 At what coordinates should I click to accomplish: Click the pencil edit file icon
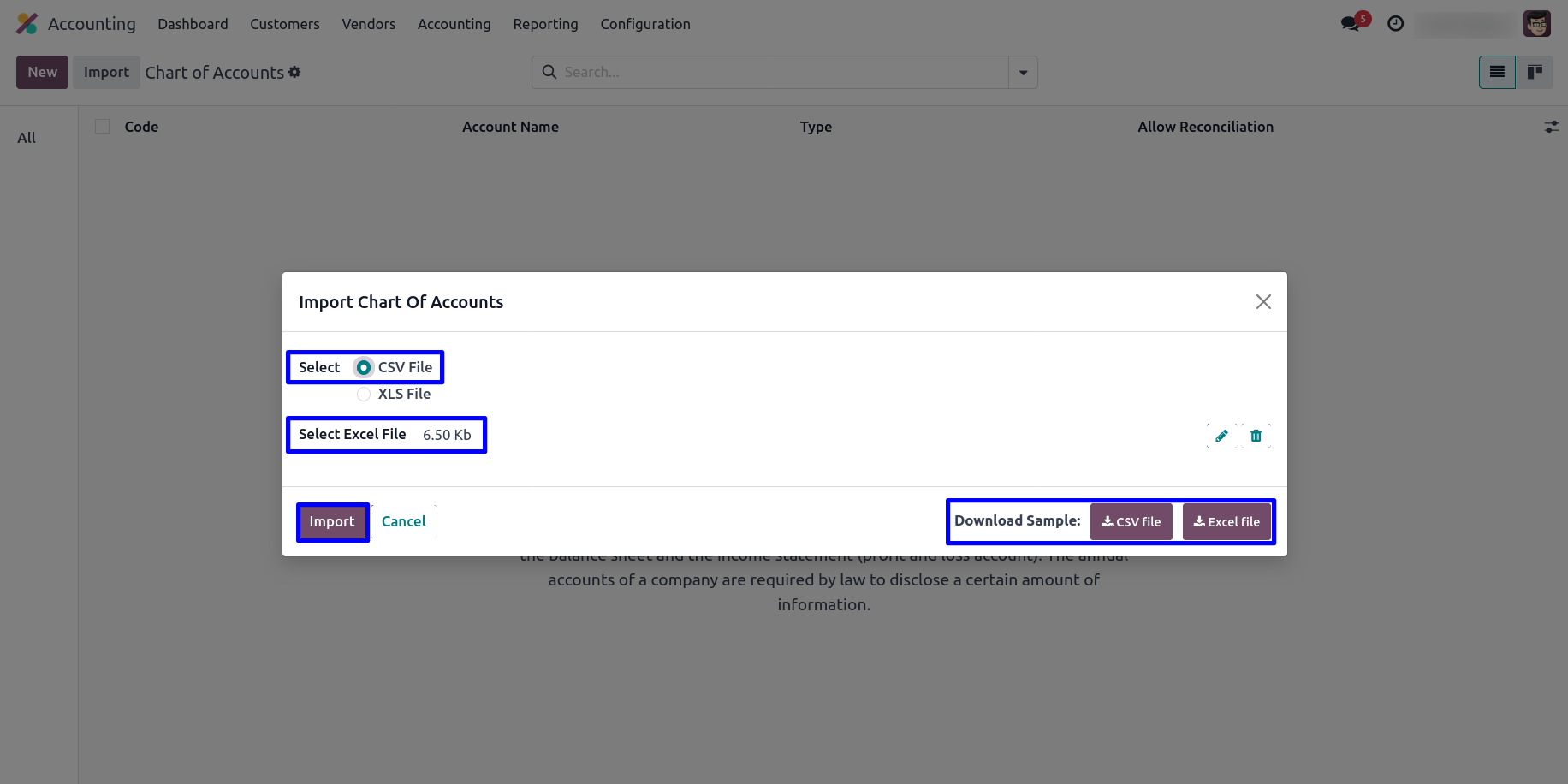pyautogui.click(x=1221, y=436)
